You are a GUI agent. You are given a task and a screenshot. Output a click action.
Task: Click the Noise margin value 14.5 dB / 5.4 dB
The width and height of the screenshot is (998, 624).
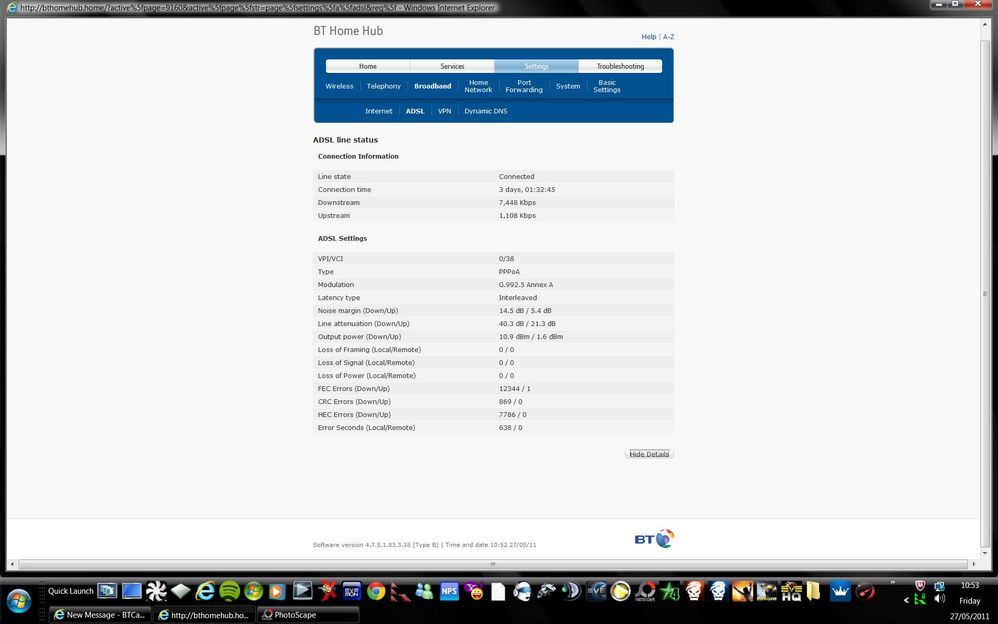point(525,311)
